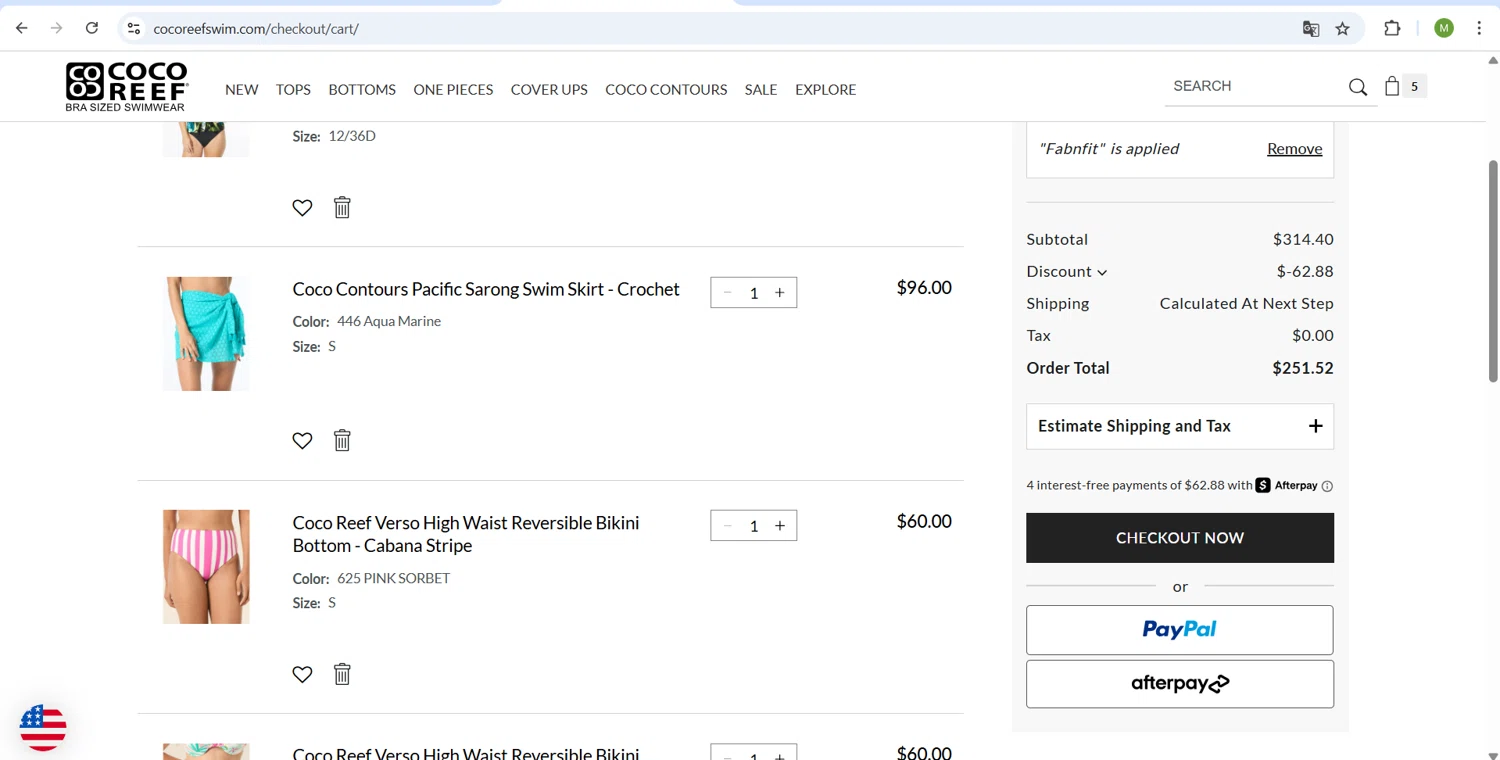This screenshot has height=760, width=1500.
Task: Increase quantity of Cabana Stripe bikini bottom
Action: [780, 526]
